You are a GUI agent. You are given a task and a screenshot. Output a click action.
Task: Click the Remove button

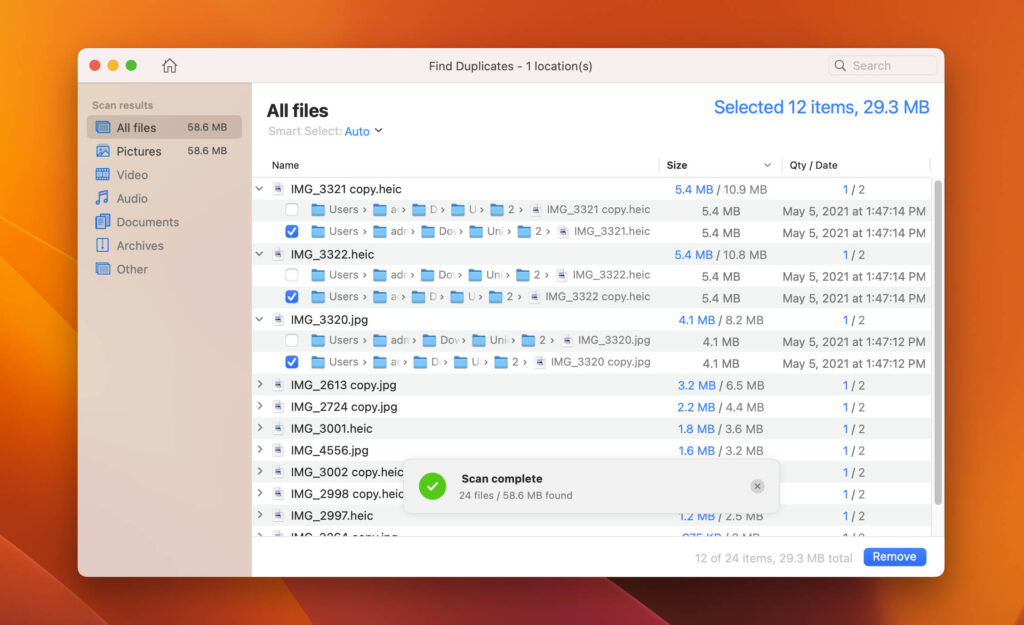[x=894, y=557]
